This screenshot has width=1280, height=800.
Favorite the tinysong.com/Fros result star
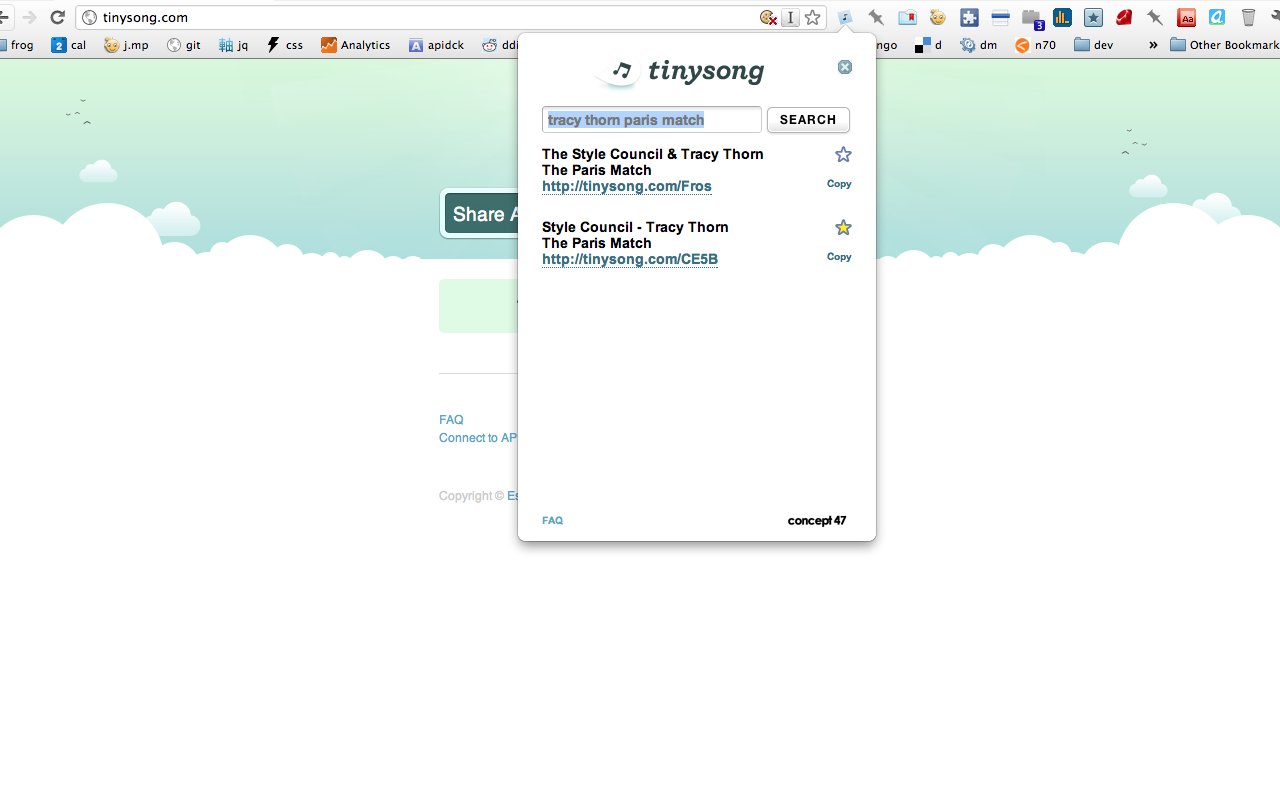(x=843, y=154)
